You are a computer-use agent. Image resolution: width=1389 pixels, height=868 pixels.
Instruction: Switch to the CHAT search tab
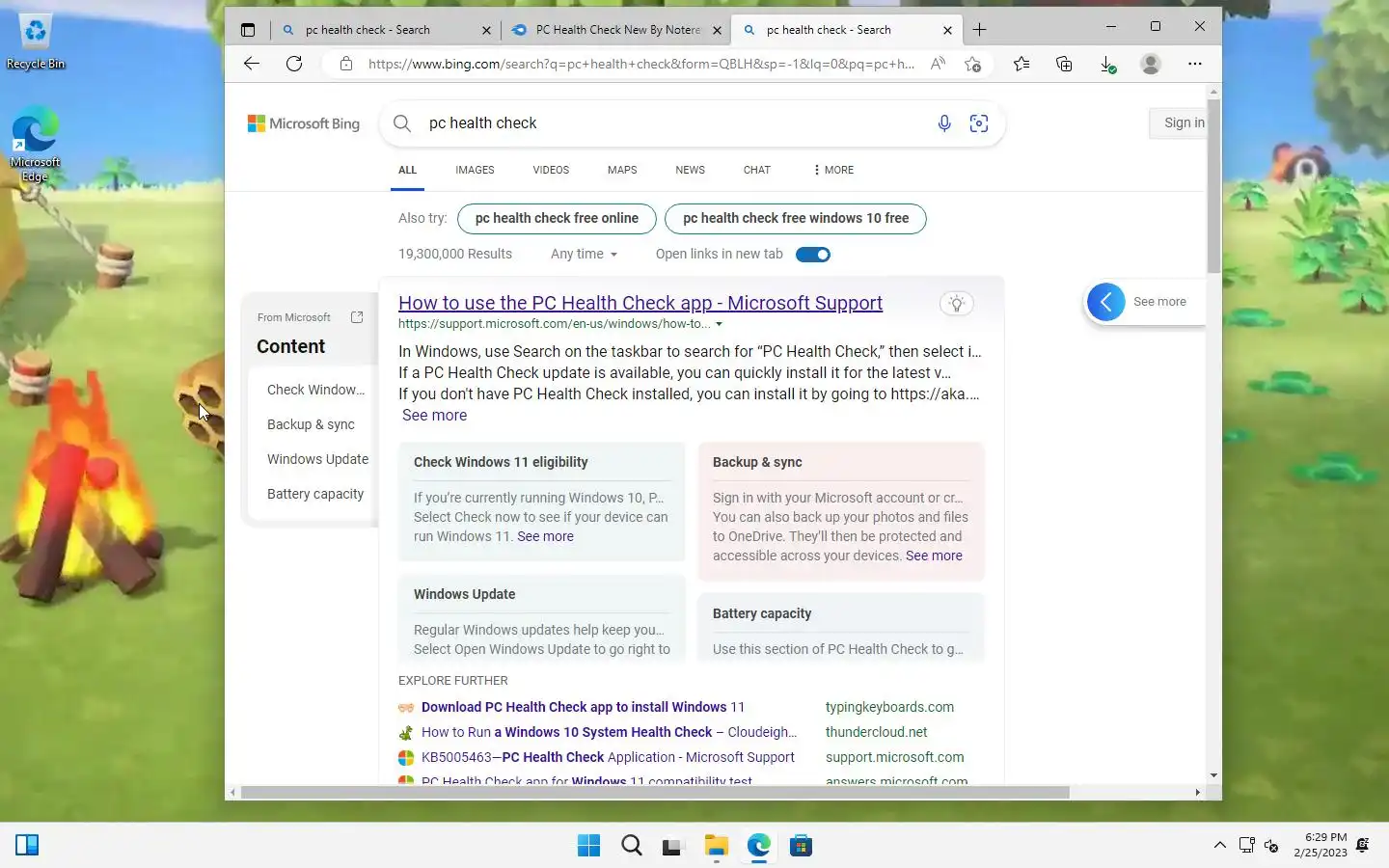pos(756,170)
